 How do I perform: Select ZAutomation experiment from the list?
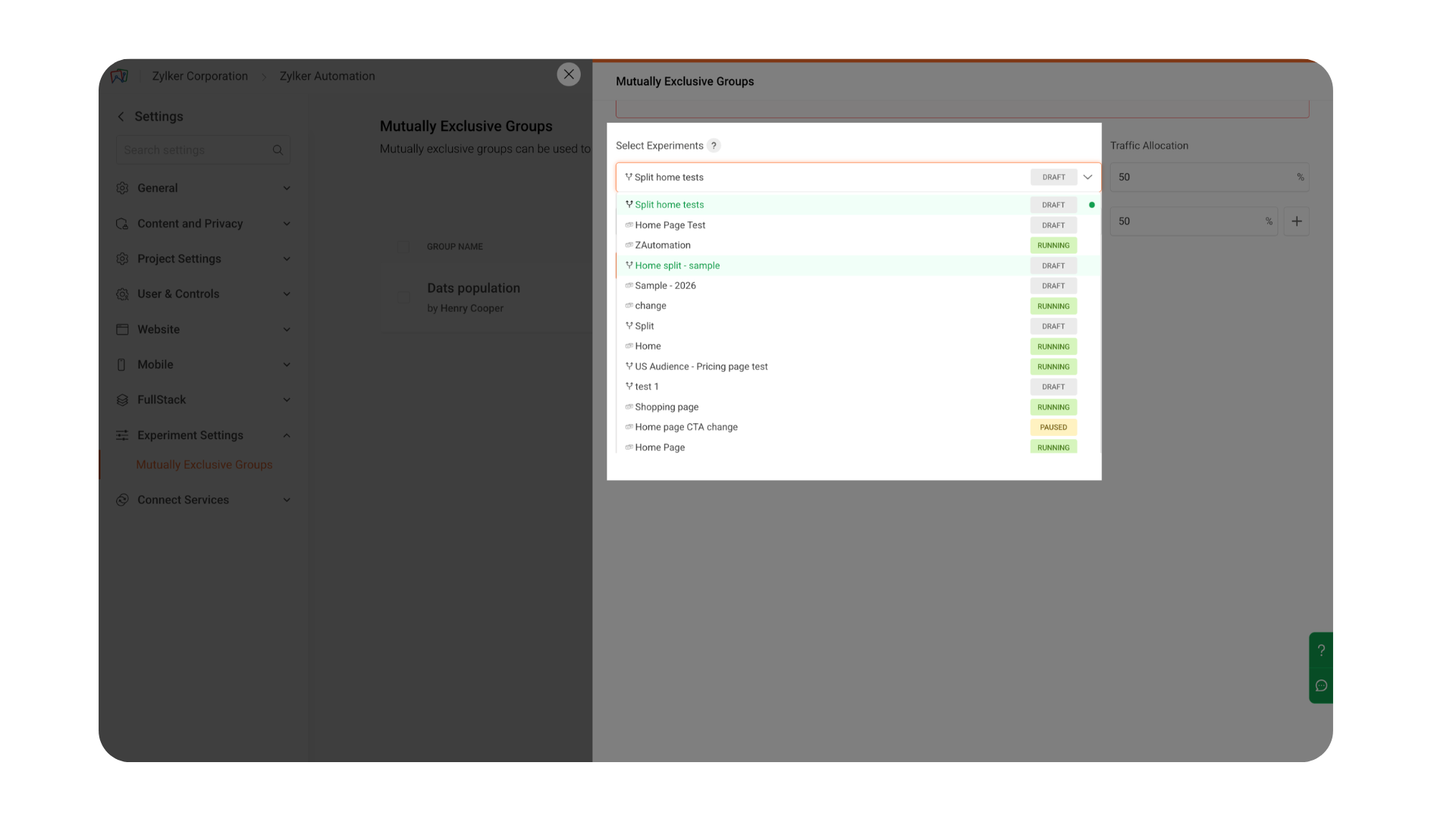(663, 246)
